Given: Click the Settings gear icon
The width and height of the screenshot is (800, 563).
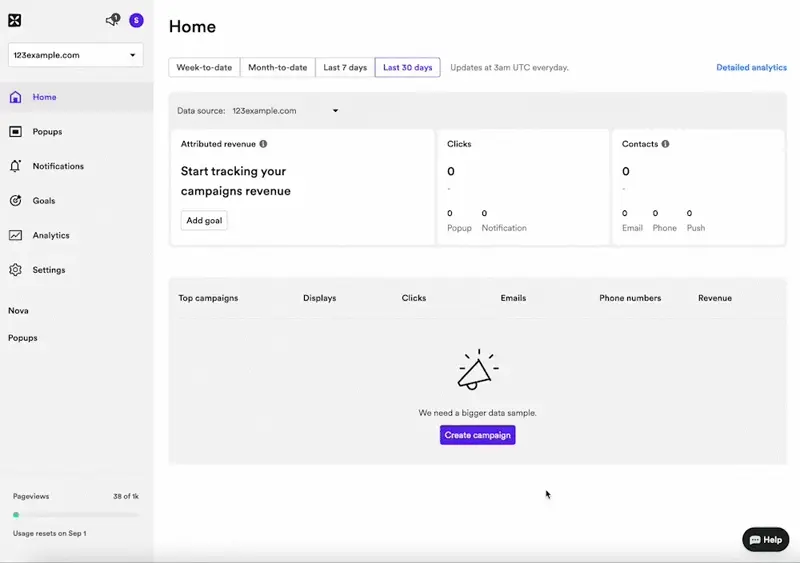Looking at the screenshot, I should [15, 270].
